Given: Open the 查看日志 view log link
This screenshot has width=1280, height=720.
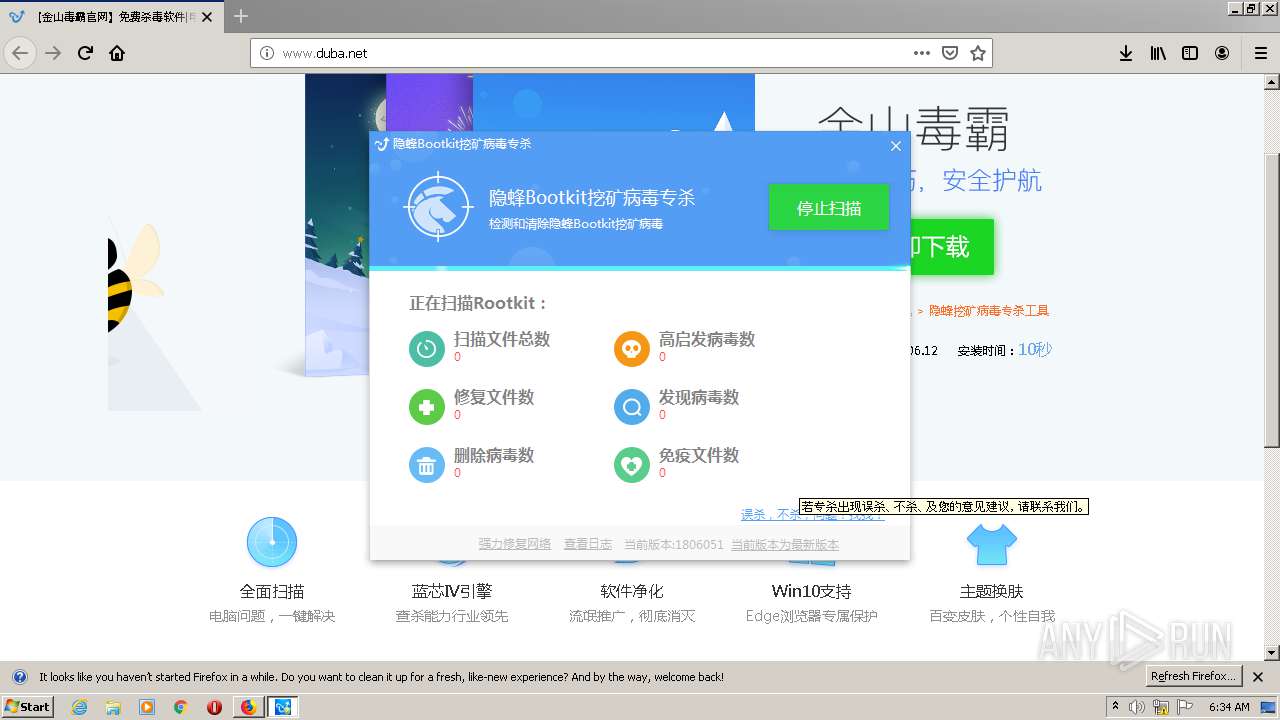Looking at the screenshot, I should pyautogui.click(x=588, y=545).
